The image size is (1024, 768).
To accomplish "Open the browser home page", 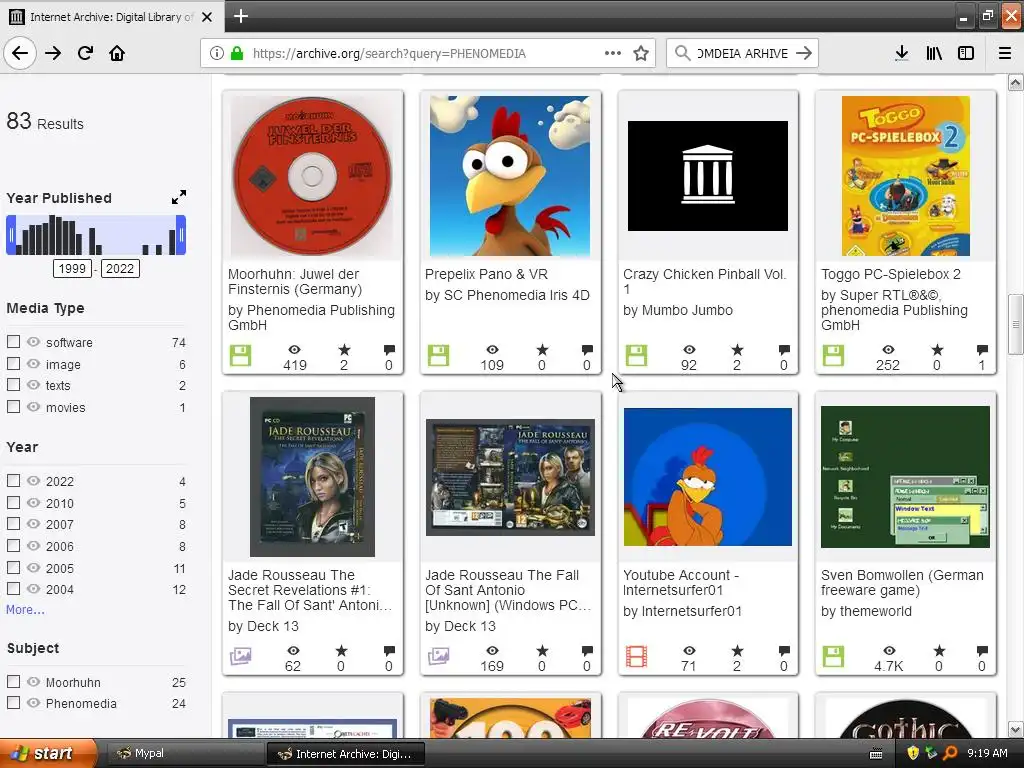I will [x=117, y=53].
